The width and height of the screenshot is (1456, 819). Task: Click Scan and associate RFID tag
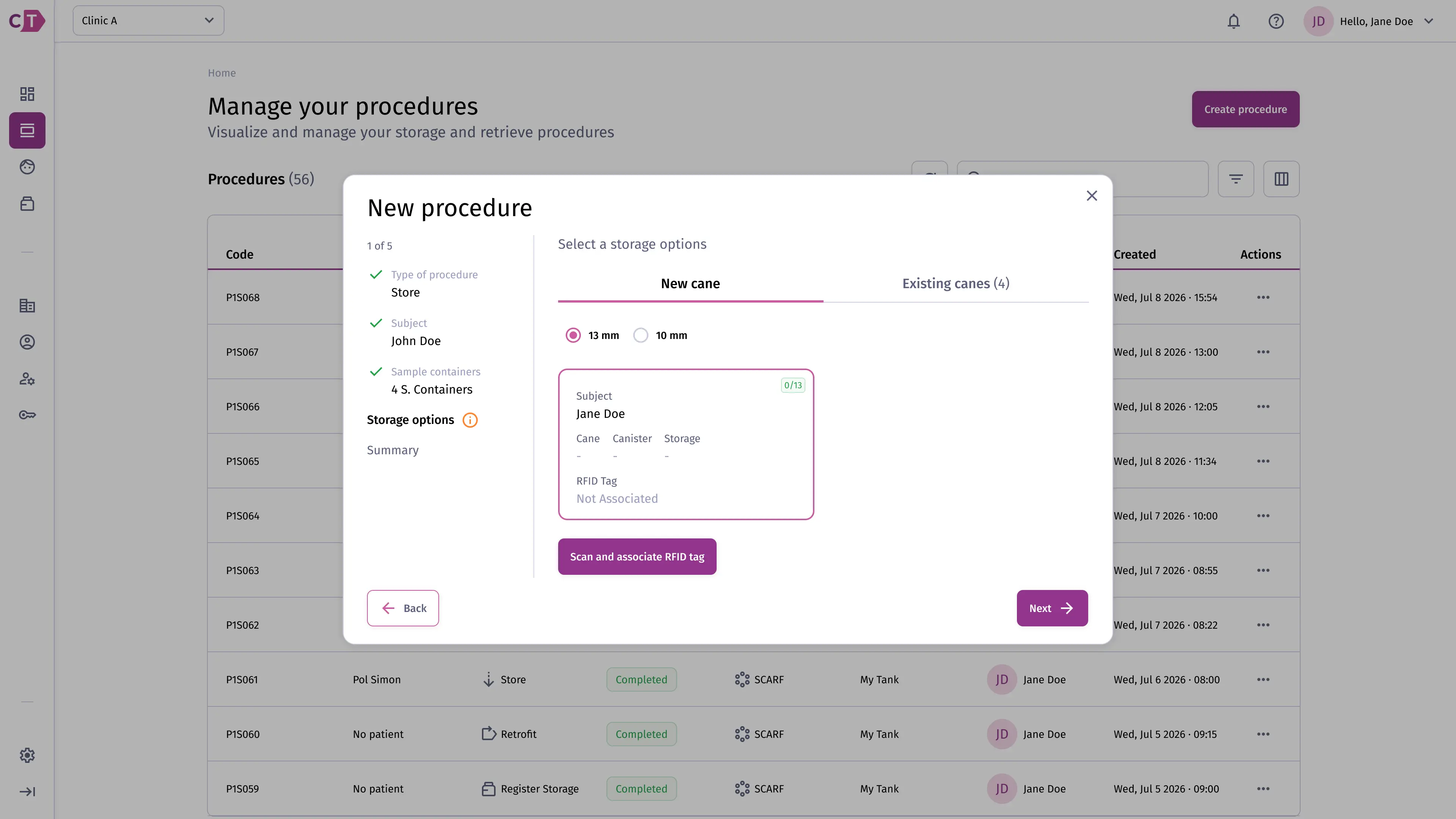pos(637,557)
